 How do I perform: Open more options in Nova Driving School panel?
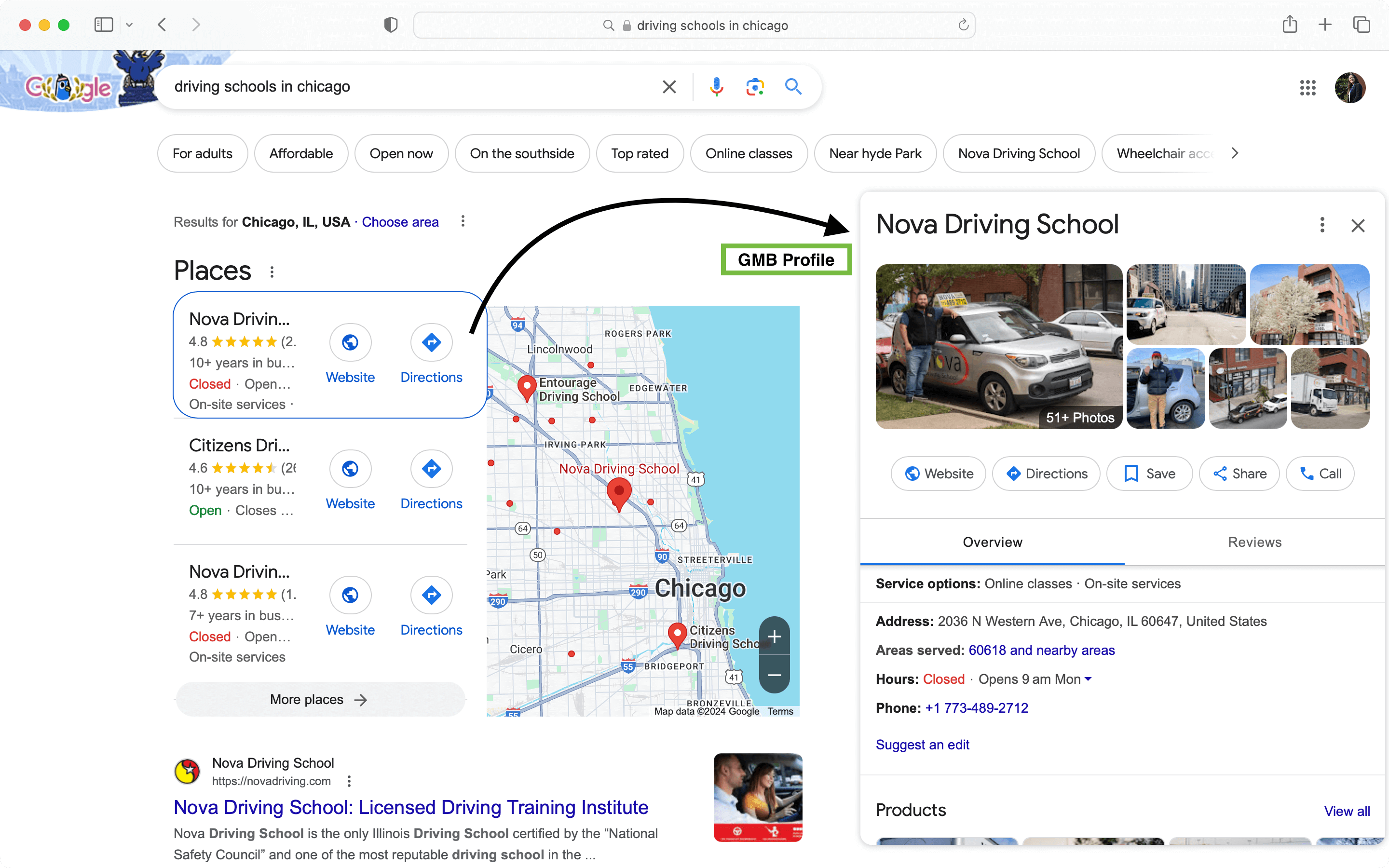pyautogui.click(x=1322, y=225)
